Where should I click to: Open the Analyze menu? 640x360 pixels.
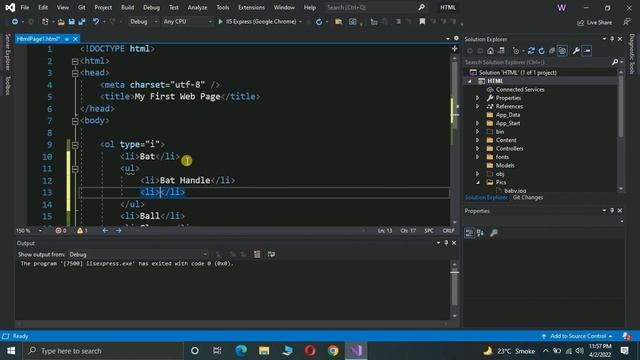click(197, 7)
